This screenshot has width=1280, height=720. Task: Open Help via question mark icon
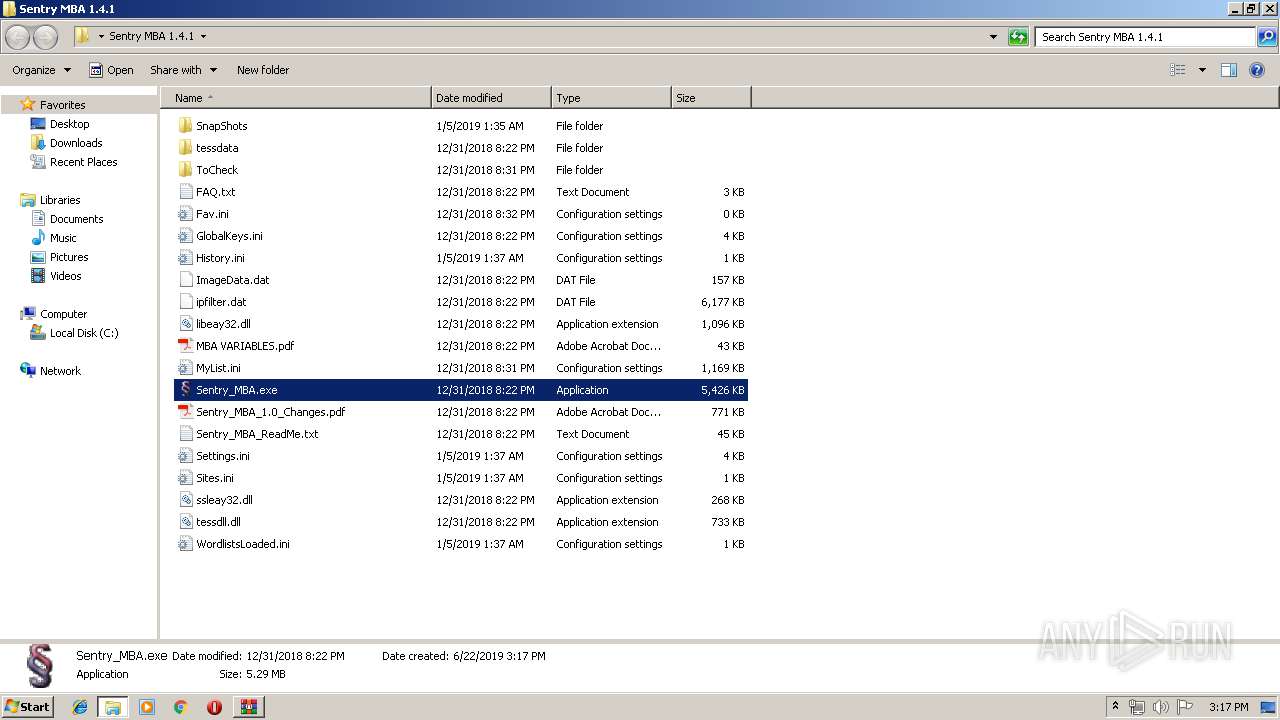point(1257,70)
